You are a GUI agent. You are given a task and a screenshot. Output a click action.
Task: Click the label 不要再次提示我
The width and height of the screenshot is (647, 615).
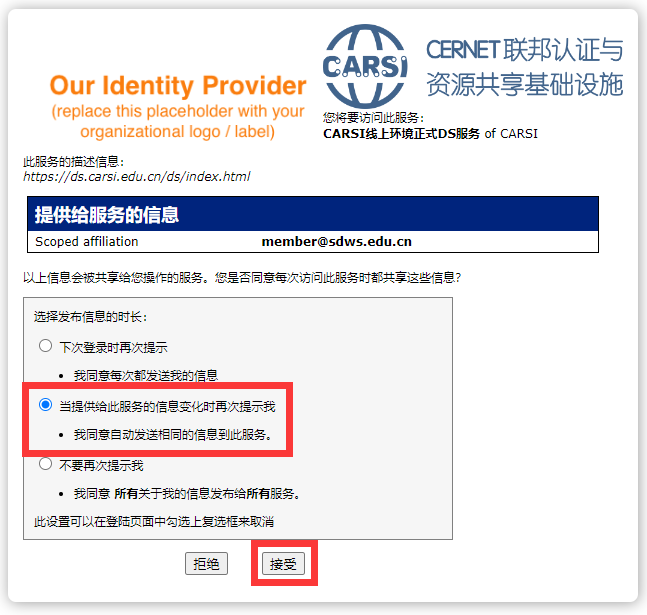tap(102, 466)
